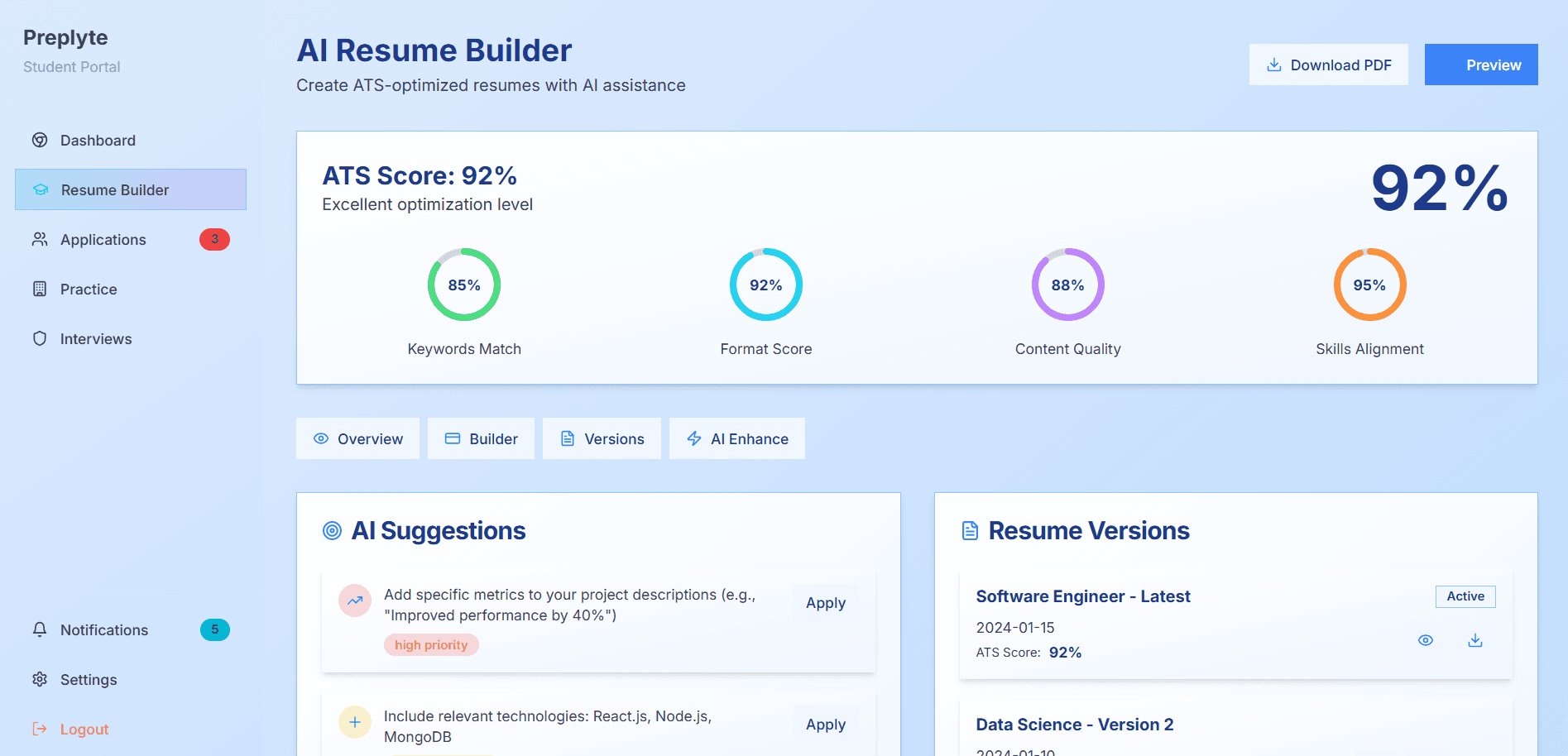Open the AI Enhance tab
This screenshot has height=756, width=1568.
[736, 438]
